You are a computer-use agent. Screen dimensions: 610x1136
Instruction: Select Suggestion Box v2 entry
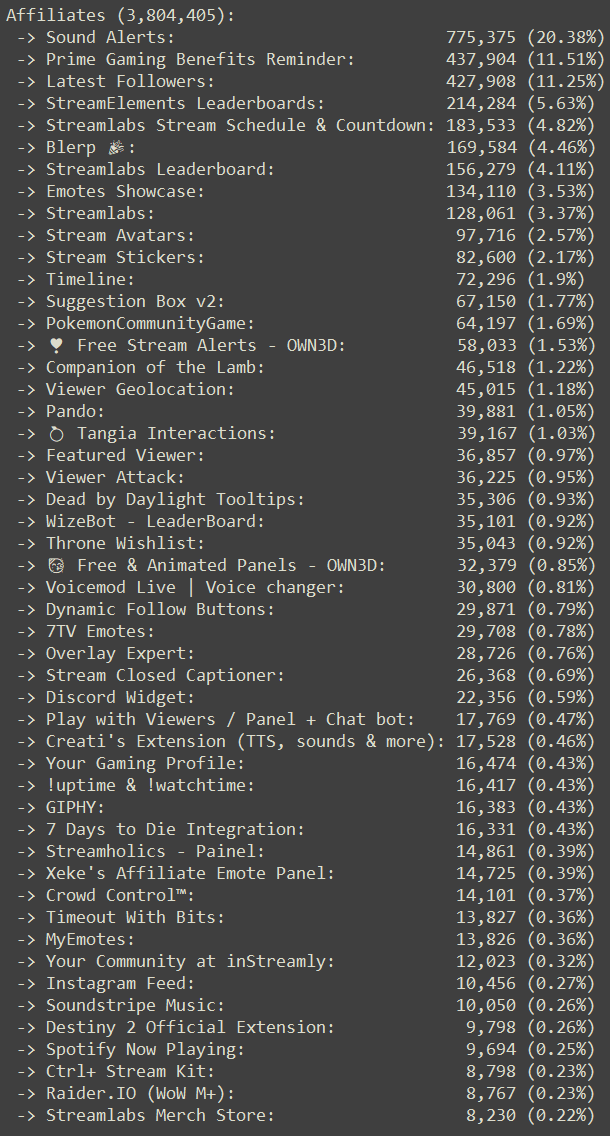click(x=135, y=301)
